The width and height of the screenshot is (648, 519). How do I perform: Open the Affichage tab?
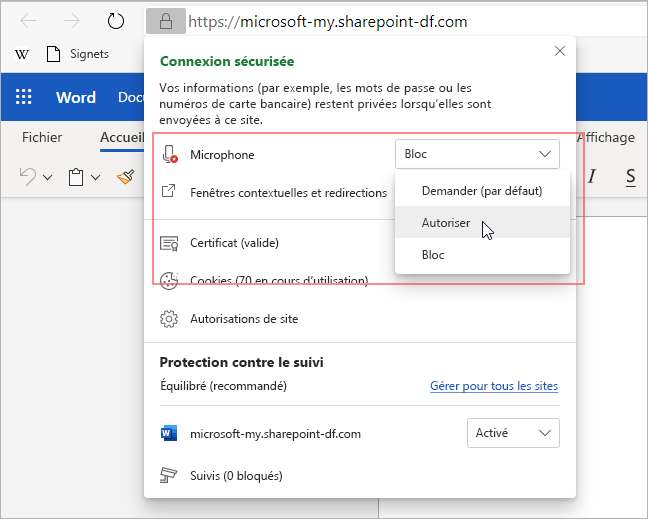tap(606, 137)
